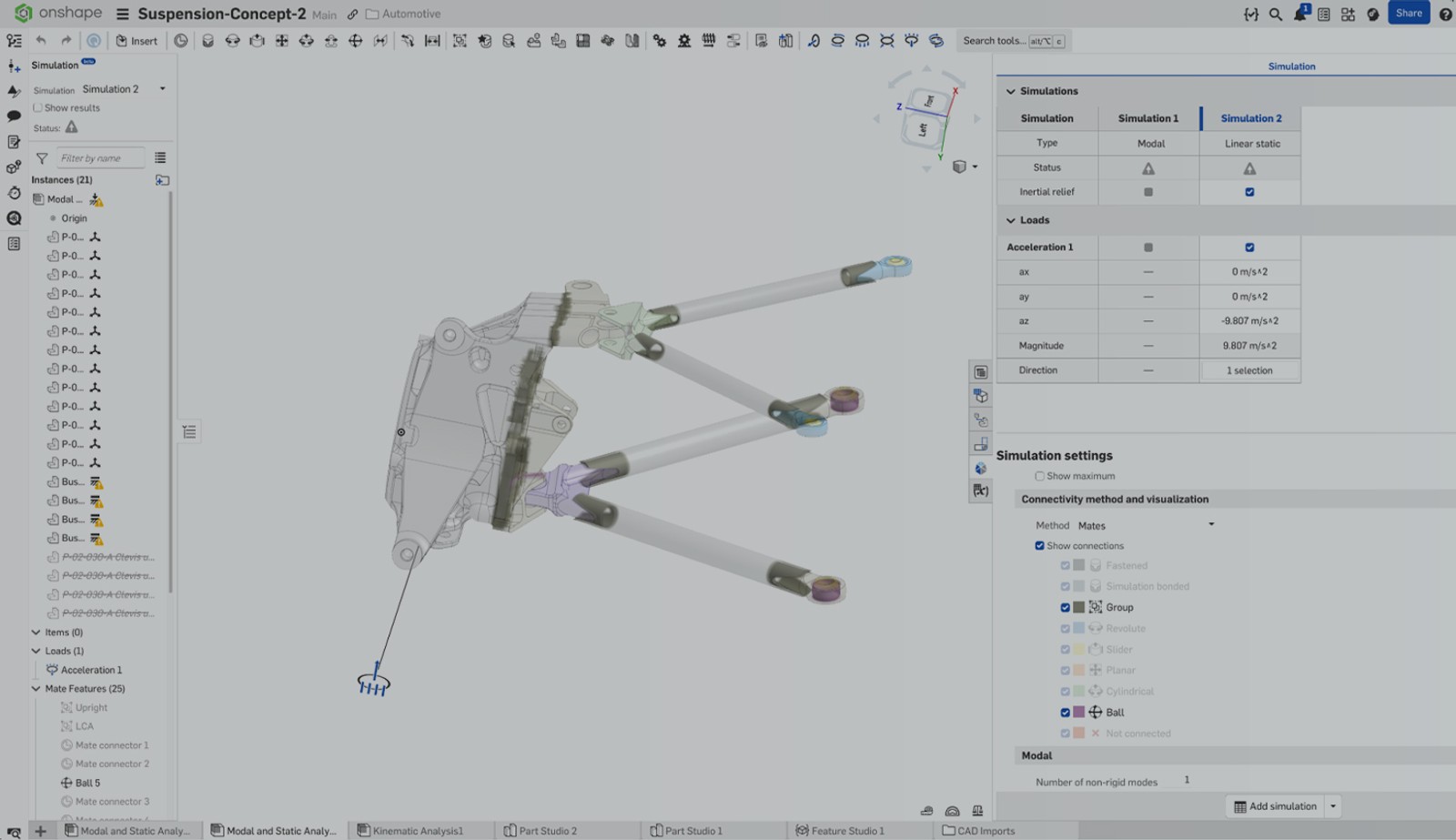Click the redo arrow in the toolbar
1456x840 pixels.
66,41
